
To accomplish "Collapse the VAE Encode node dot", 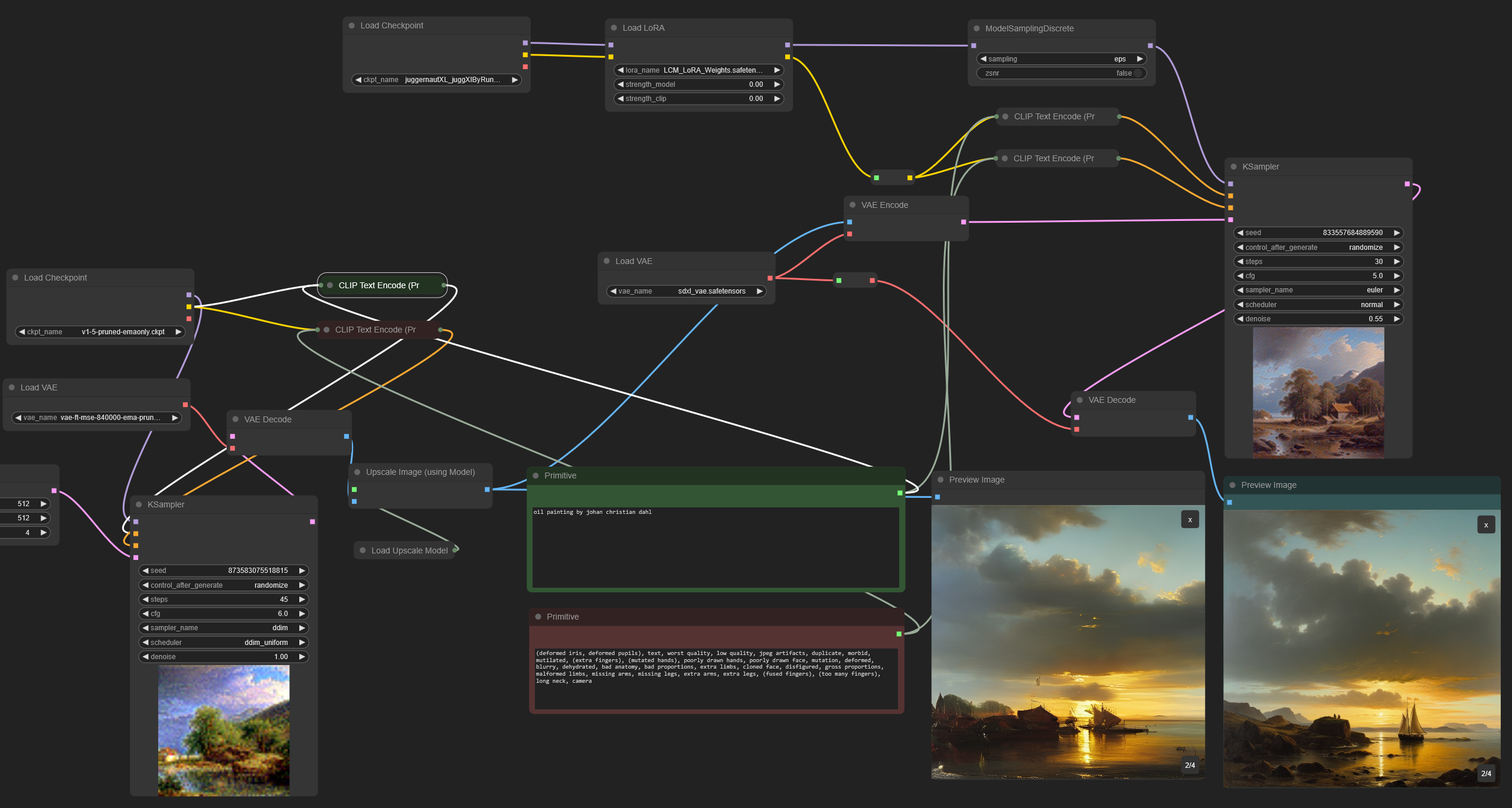I will [x=853, y=205].
